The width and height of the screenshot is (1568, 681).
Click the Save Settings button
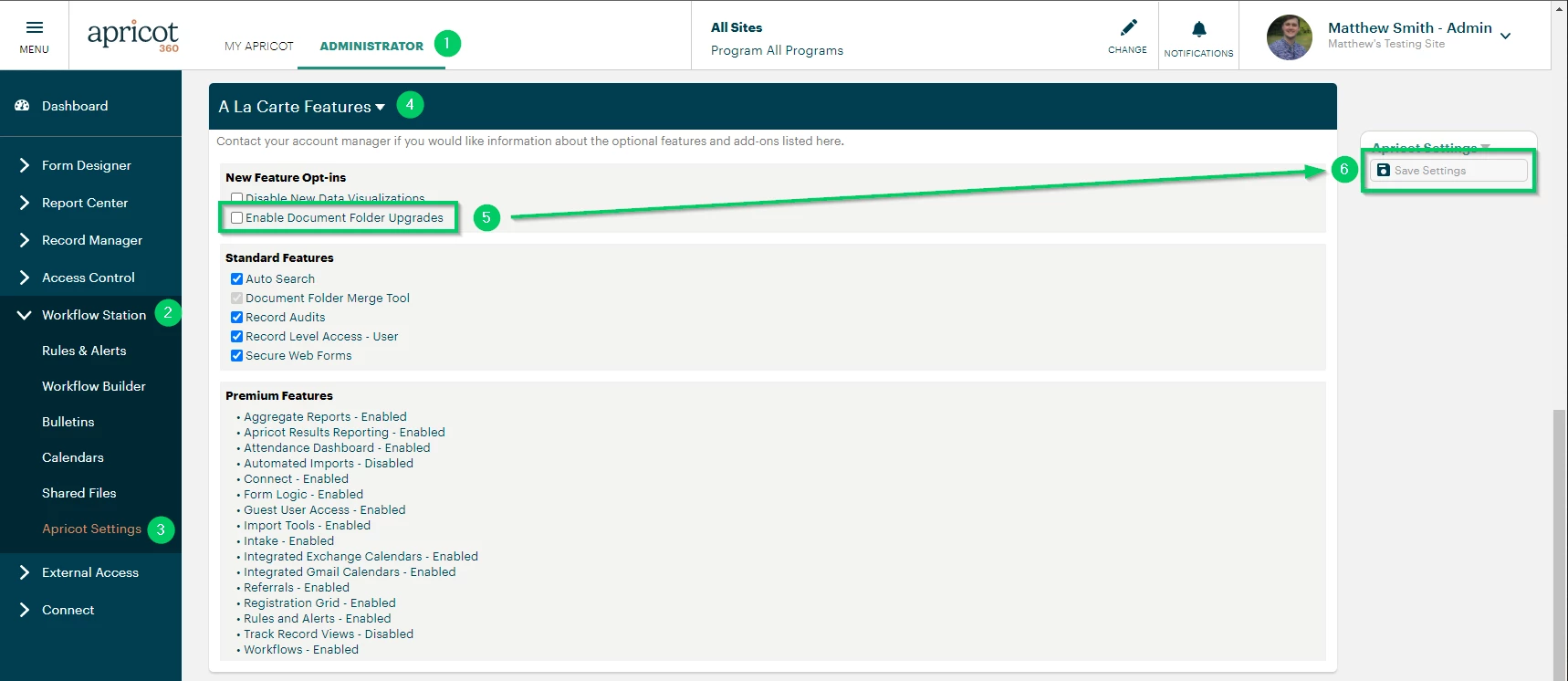[x=1448, y=170]
